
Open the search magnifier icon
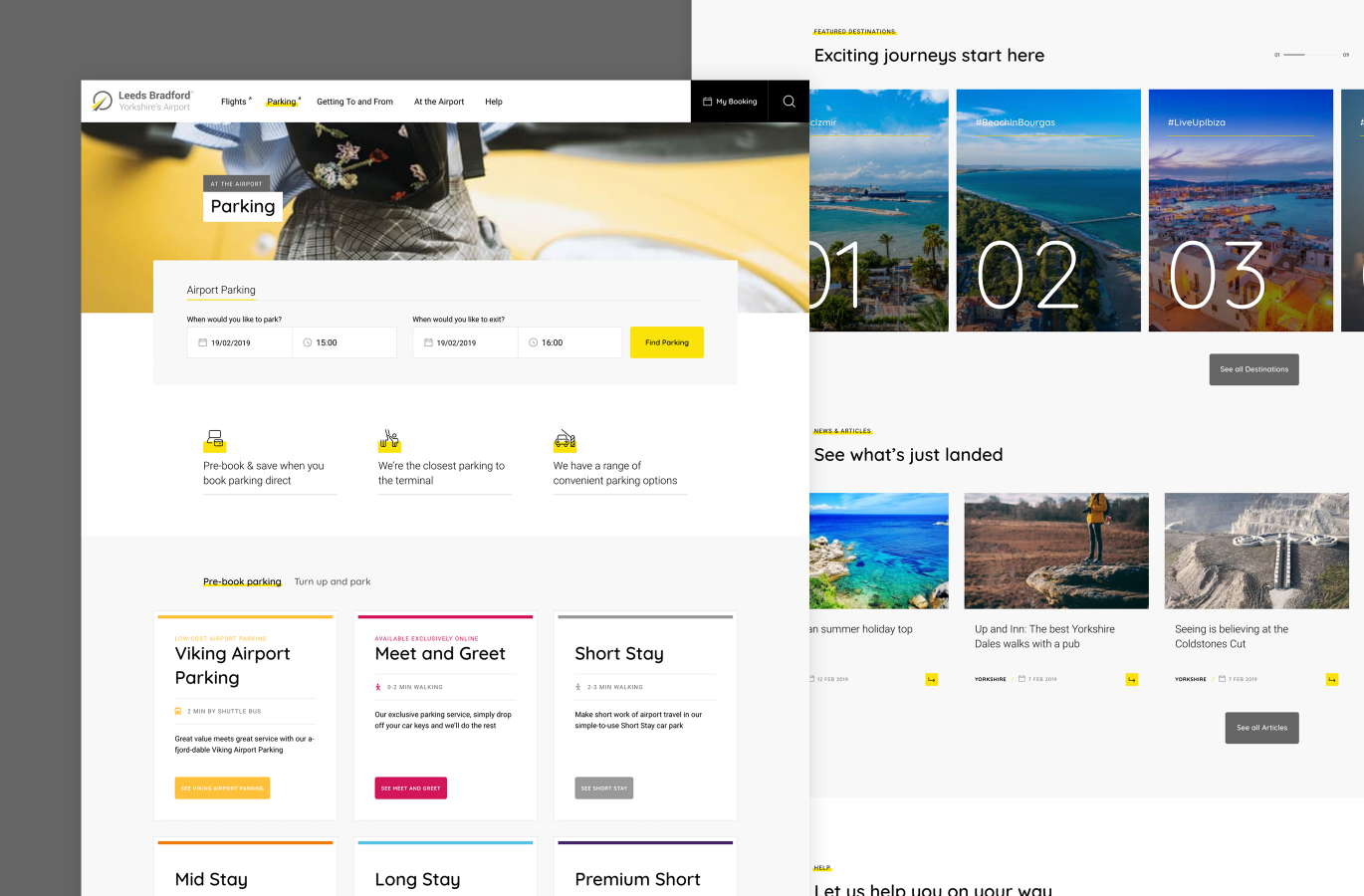point(789,102)
